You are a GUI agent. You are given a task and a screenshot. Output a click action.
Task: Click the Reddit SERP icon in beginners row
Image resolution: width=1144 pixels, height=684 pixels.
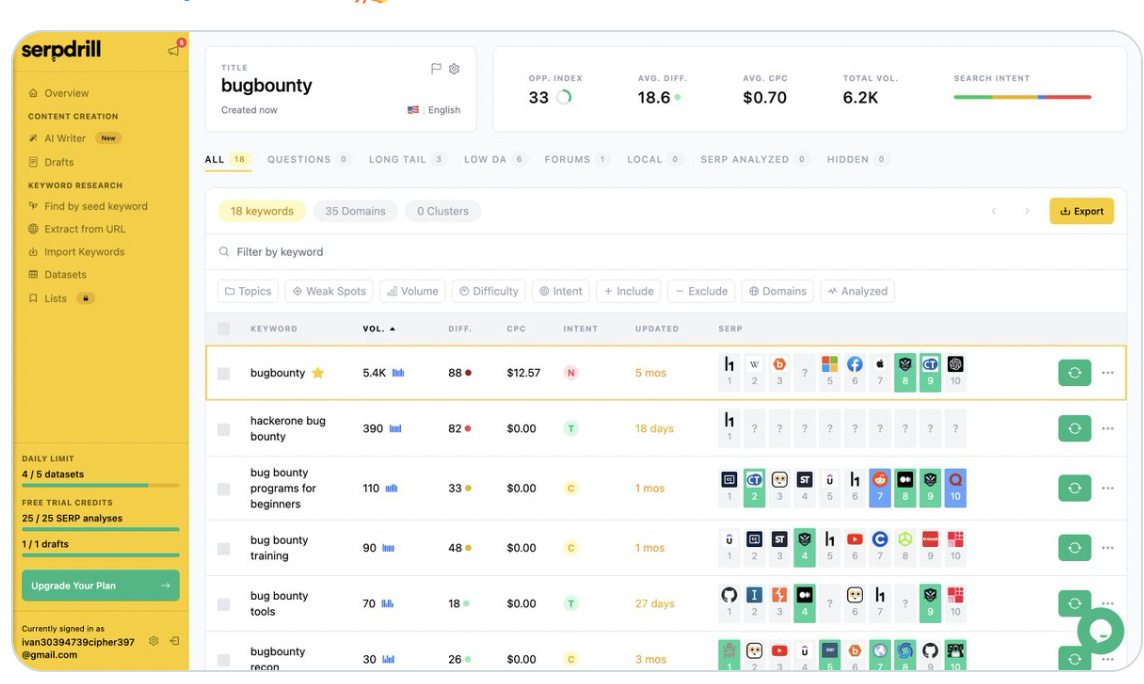click(880, 480)
